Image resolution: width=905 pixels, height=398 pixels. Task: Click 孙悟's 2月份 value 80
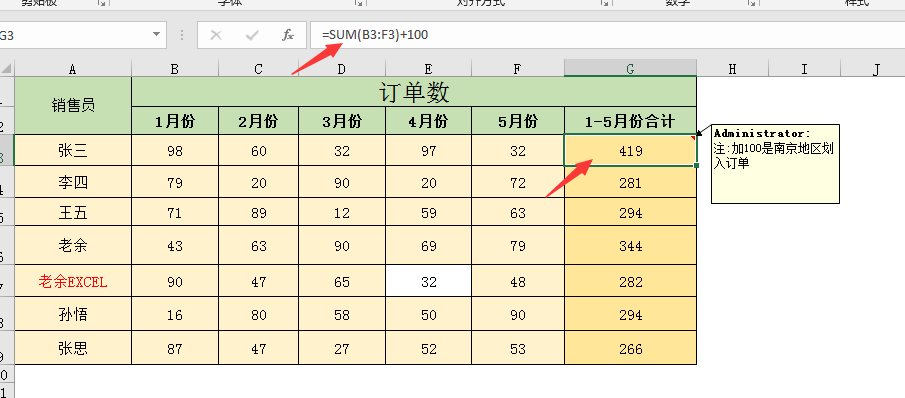[x=258, y=314]
